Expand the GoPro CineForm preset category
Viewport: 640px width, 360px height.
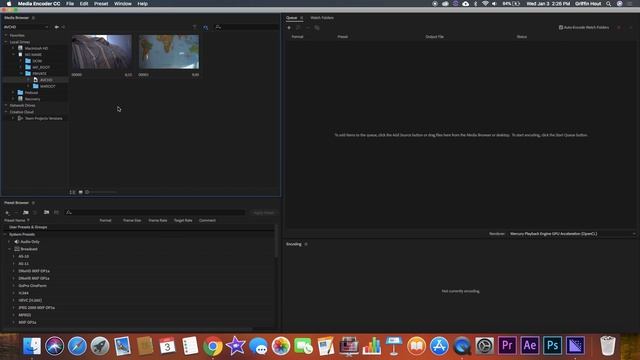(x=13, y=286)
